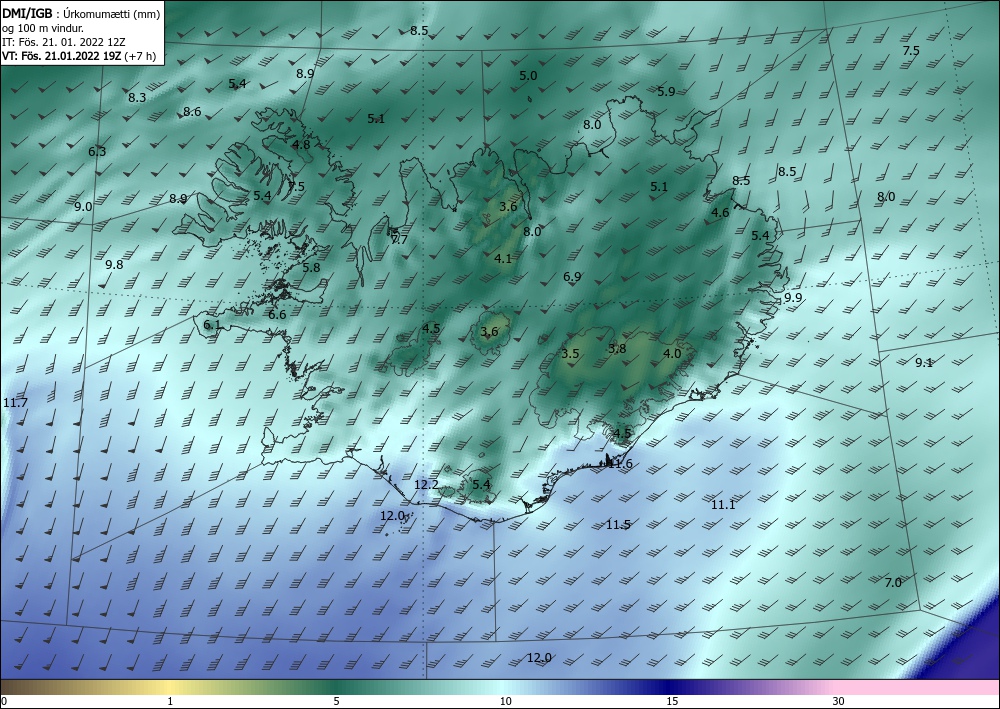Select the 7.7 value label

399,240
